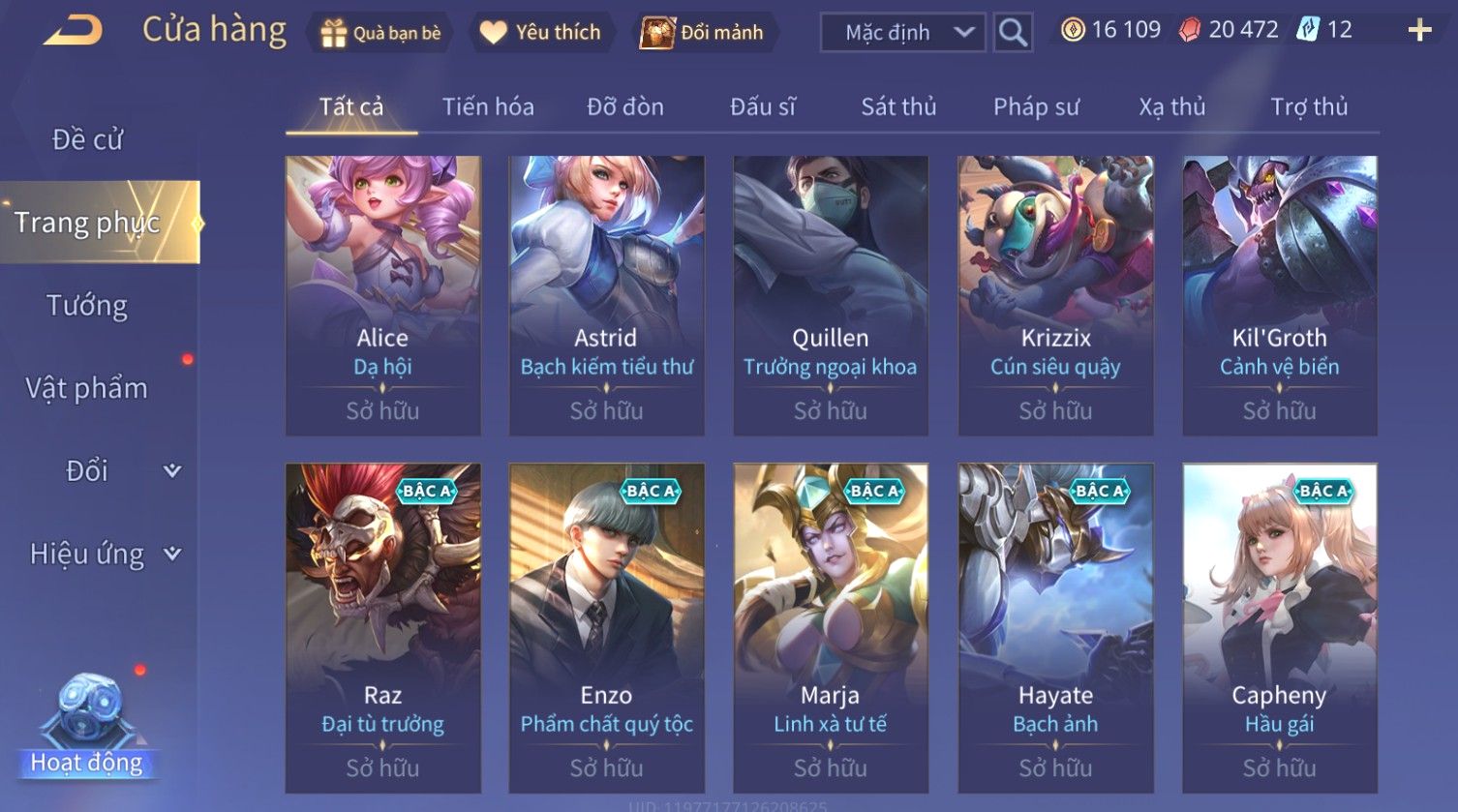Screen dimensions: 1458x812
Task: Switch to the Pháp sư tab
Action: 1036,107
